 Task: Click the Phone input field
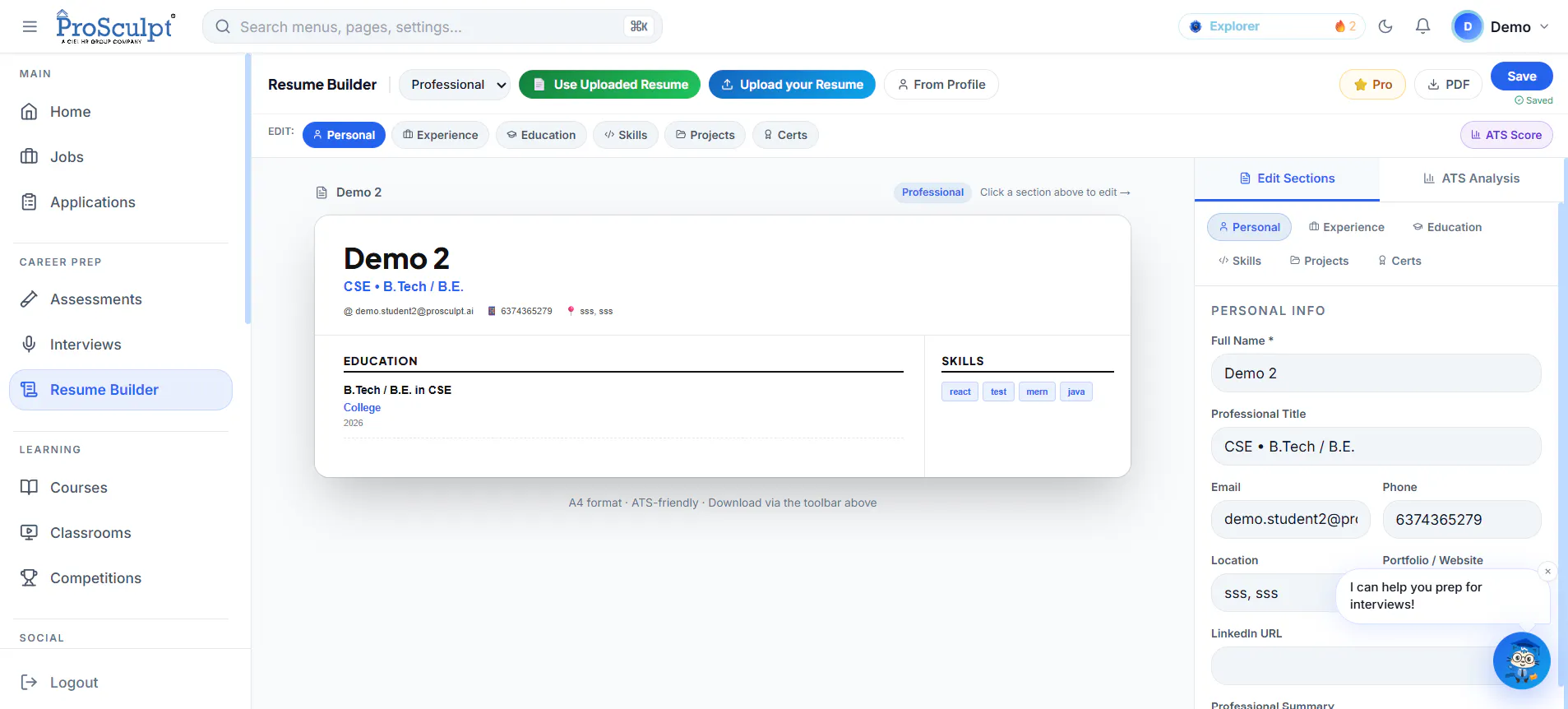(x=1461, y=520)
